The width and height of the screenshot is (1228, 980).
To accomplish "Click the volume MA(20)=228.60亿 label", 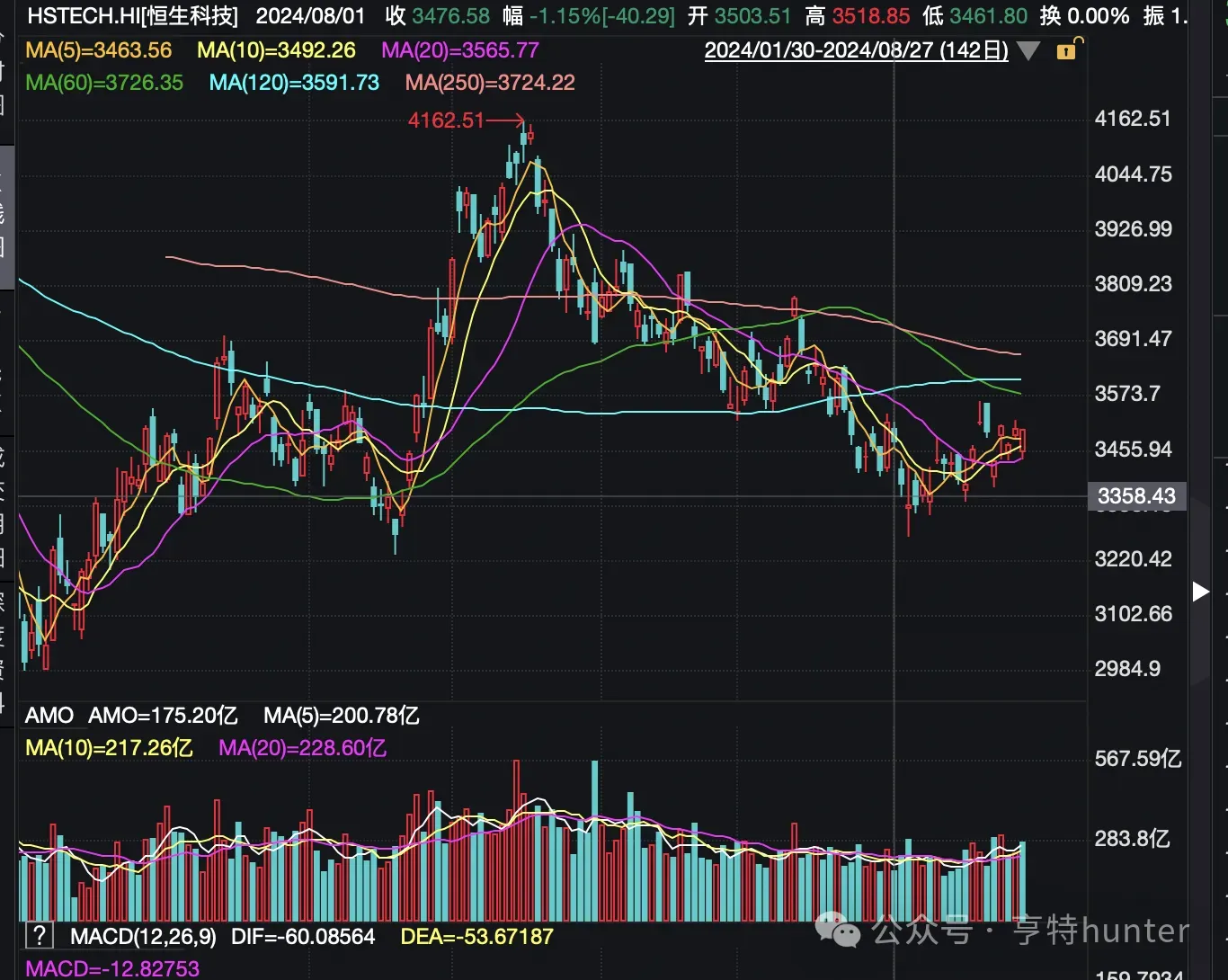I will [x=303, y=748].
